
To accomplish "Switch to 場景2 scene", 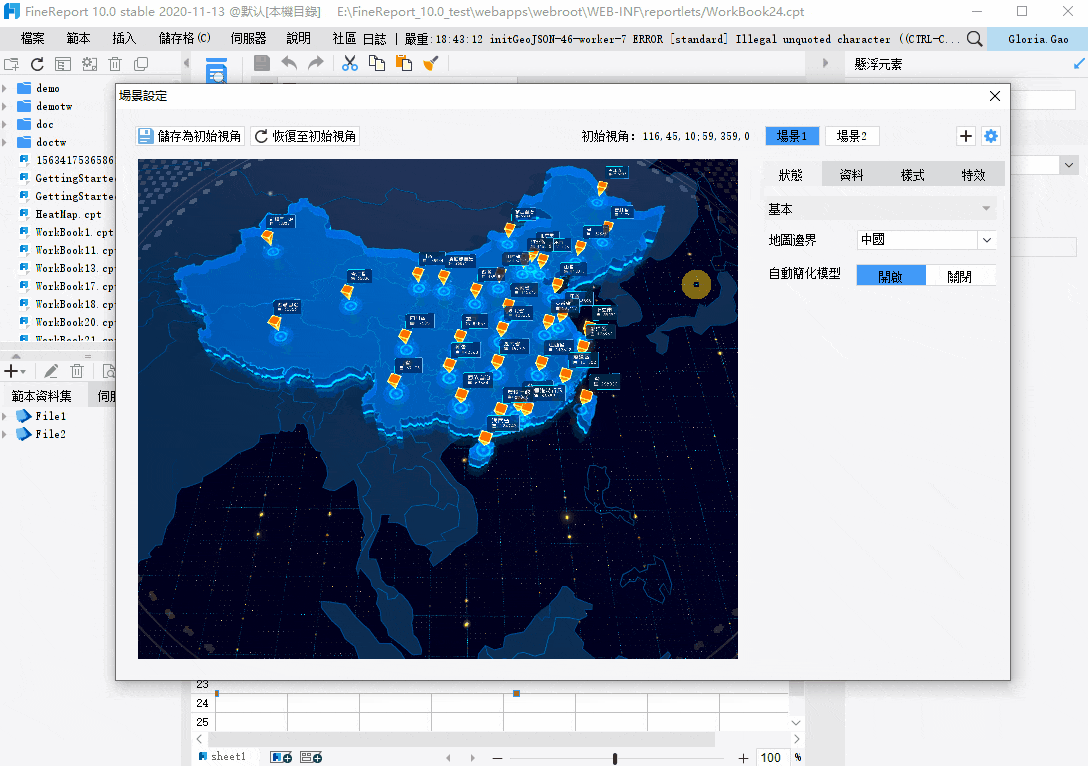I will point(851,137).
